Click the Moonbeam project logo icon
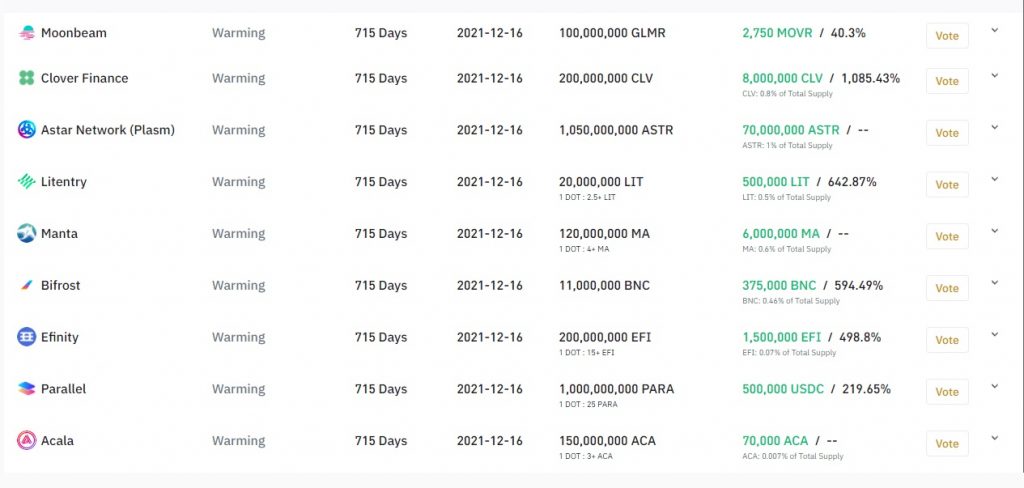Image resolution: width=1024 pixels, height=488 pixels. (27, 33)
